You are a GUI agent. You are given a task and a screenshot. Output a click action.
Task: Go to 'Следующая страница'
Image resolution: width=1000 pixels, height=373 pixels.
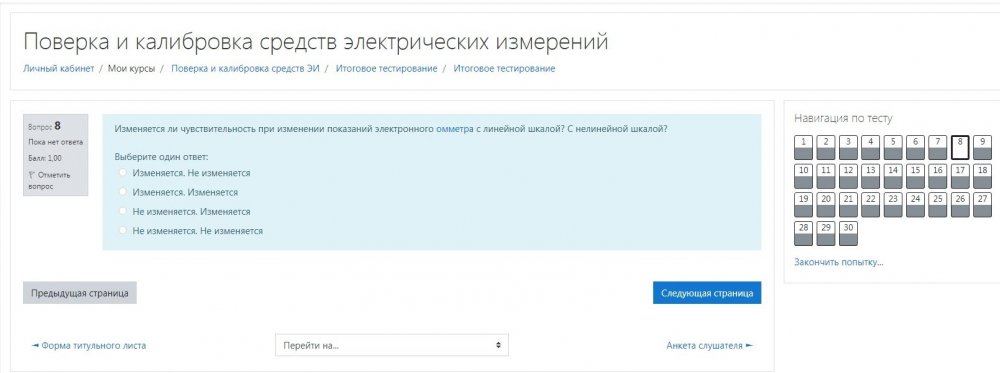tap(707, 293)
